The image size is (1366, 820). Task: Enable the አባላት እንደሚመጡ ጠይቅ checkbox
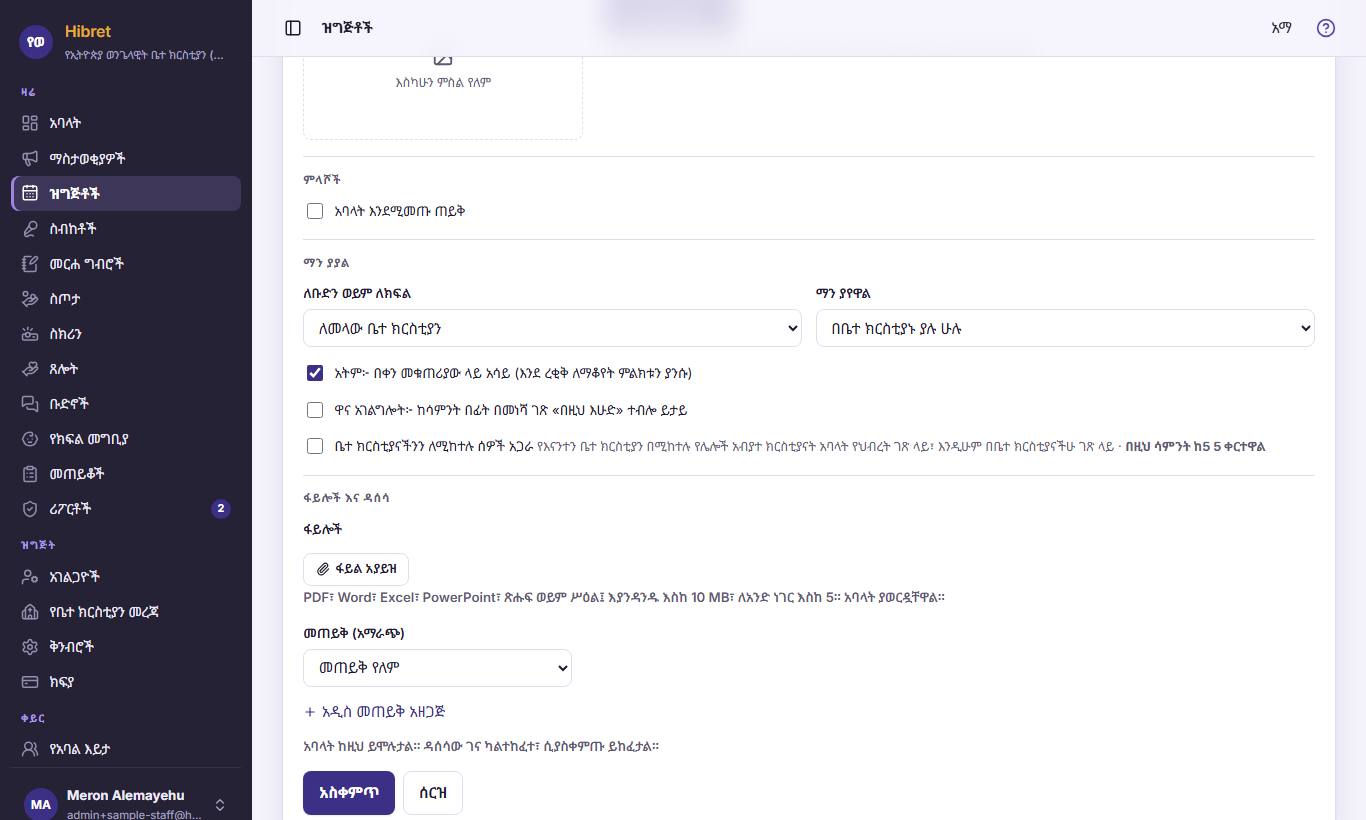(315, 211)
